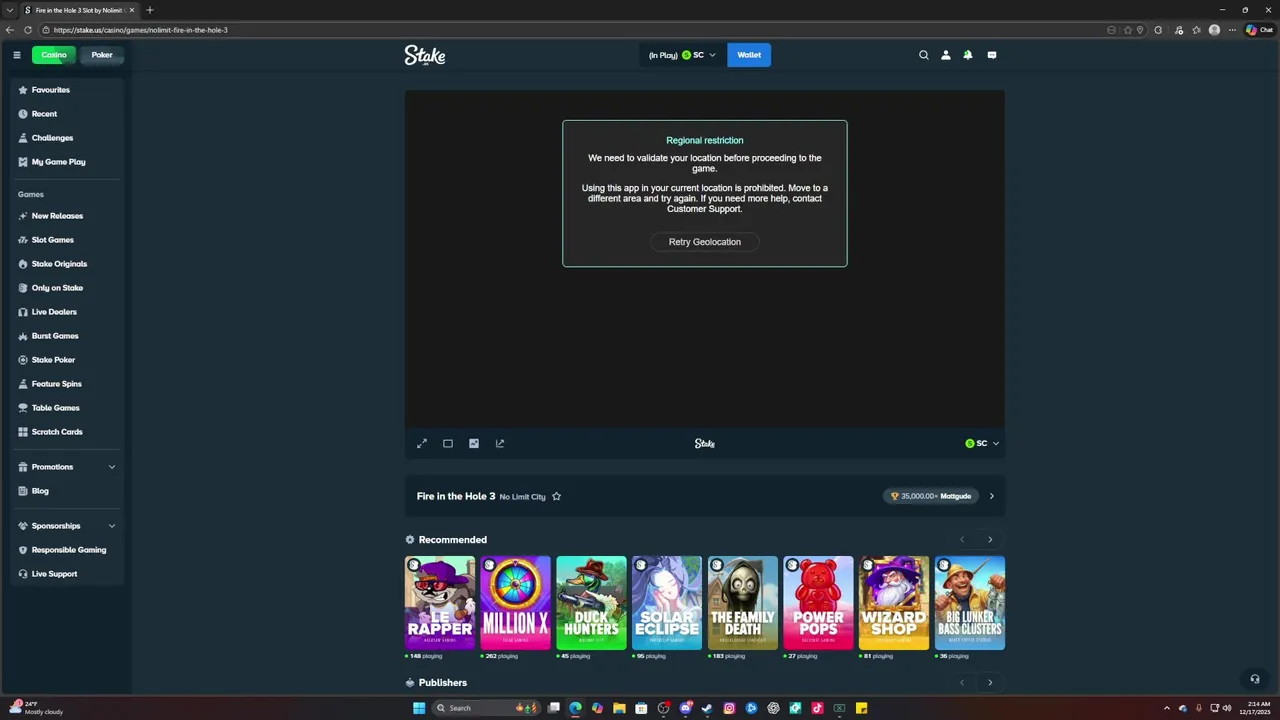
Task: Open Stake Originals category
Action: 67,264
